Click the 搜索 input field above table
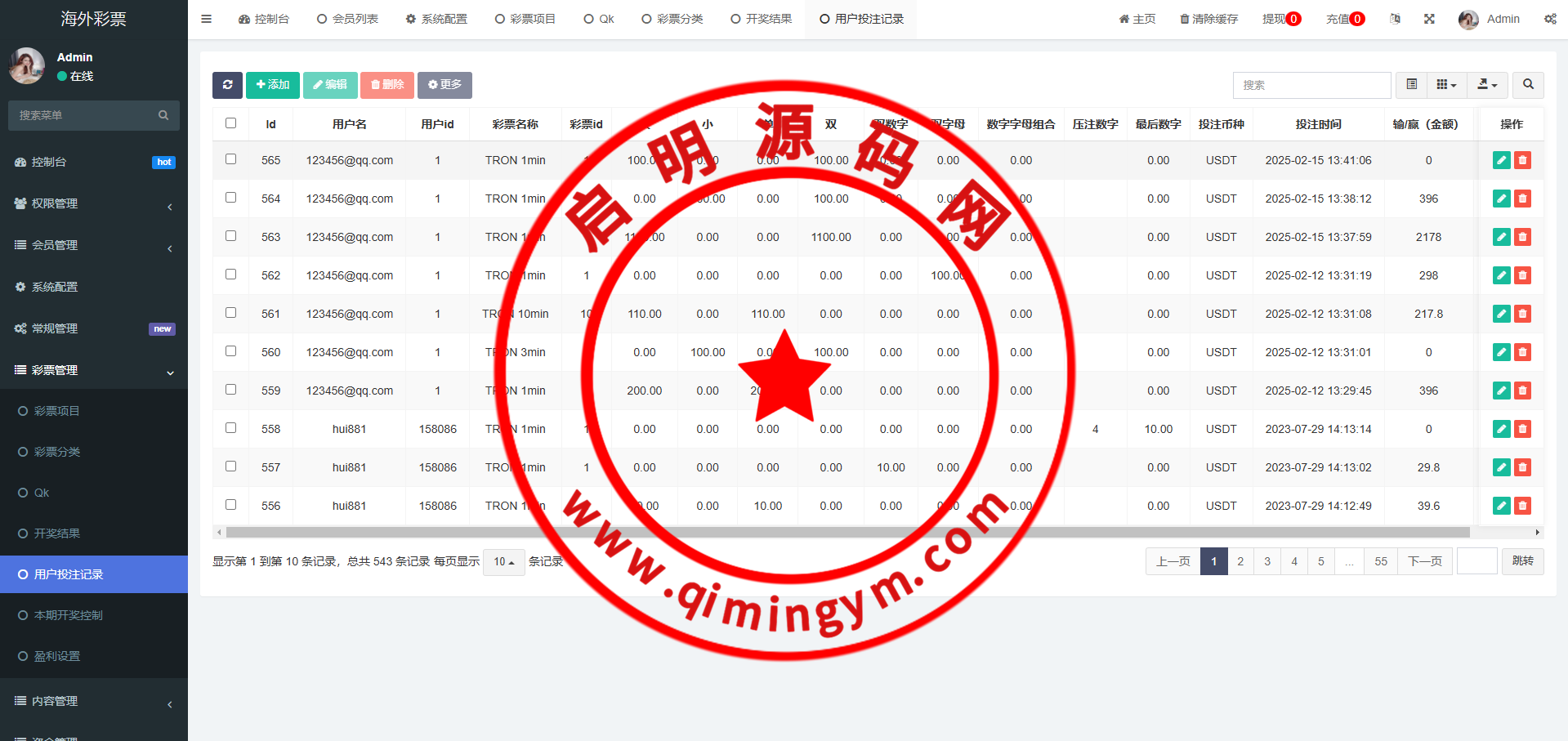1568x741 pixels. [x=1311, y=85]
